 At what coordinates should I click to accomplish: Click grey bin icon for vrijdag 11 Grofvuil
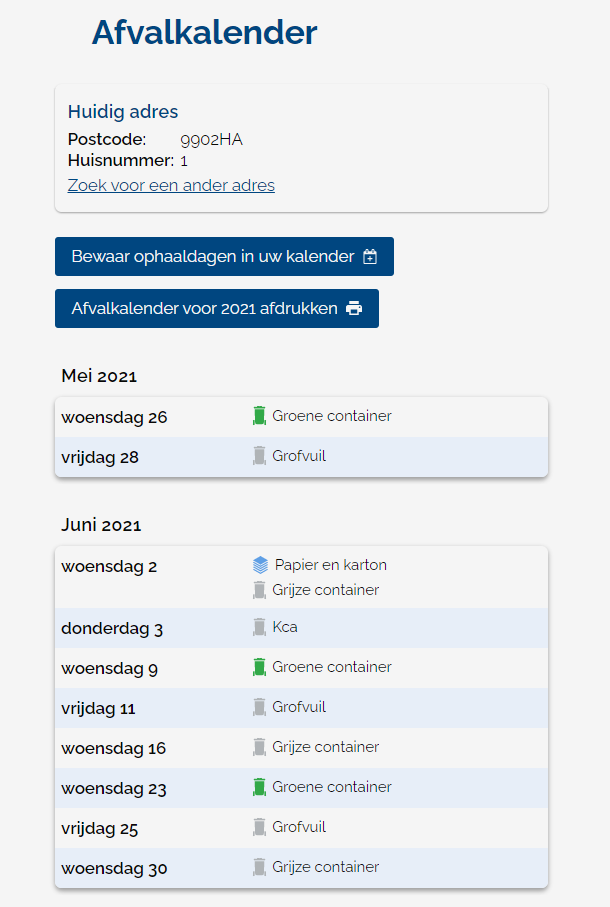pos(260,707)
